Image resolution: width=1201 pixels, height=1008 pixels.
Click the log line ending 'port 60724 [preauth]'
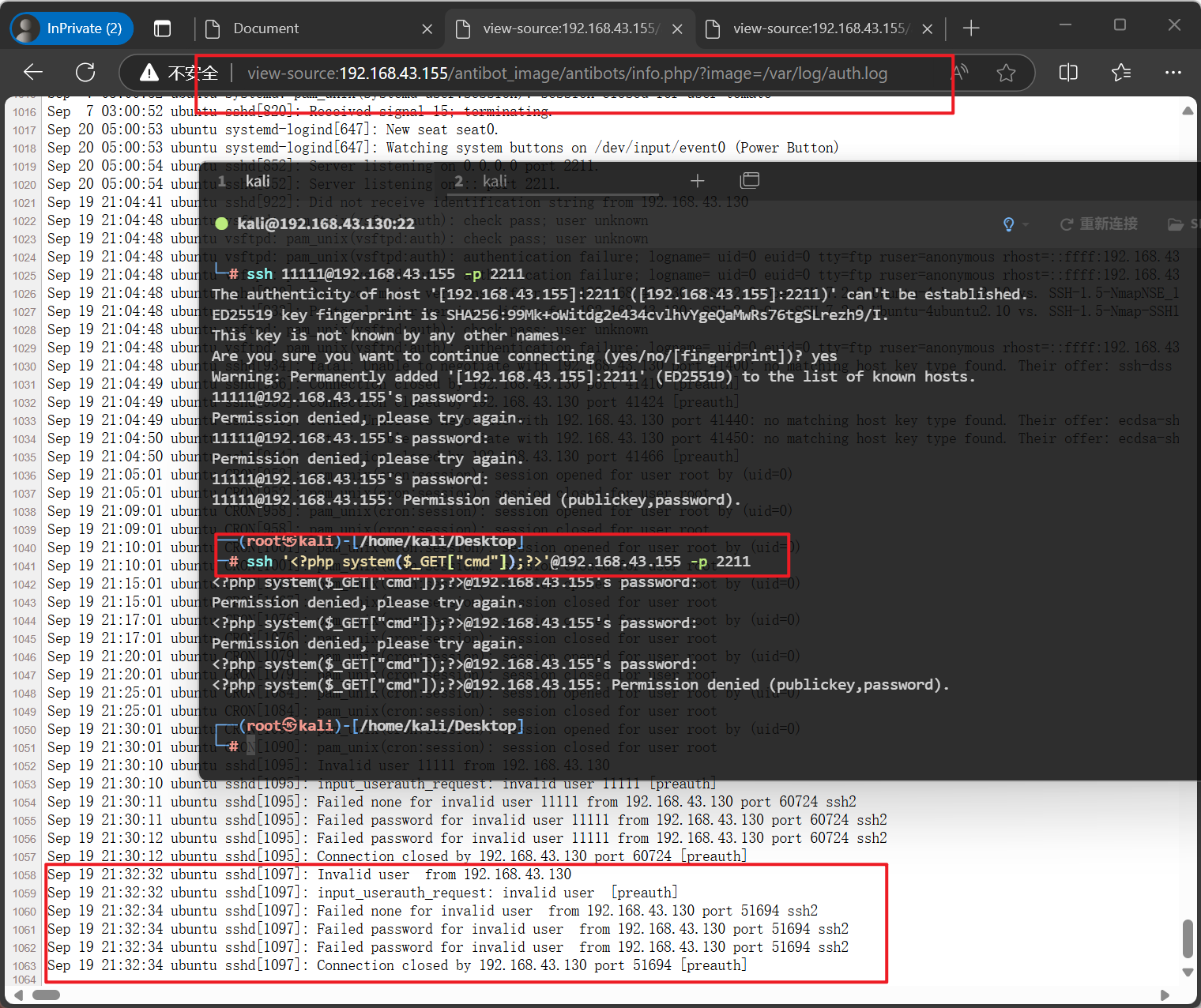397,856
